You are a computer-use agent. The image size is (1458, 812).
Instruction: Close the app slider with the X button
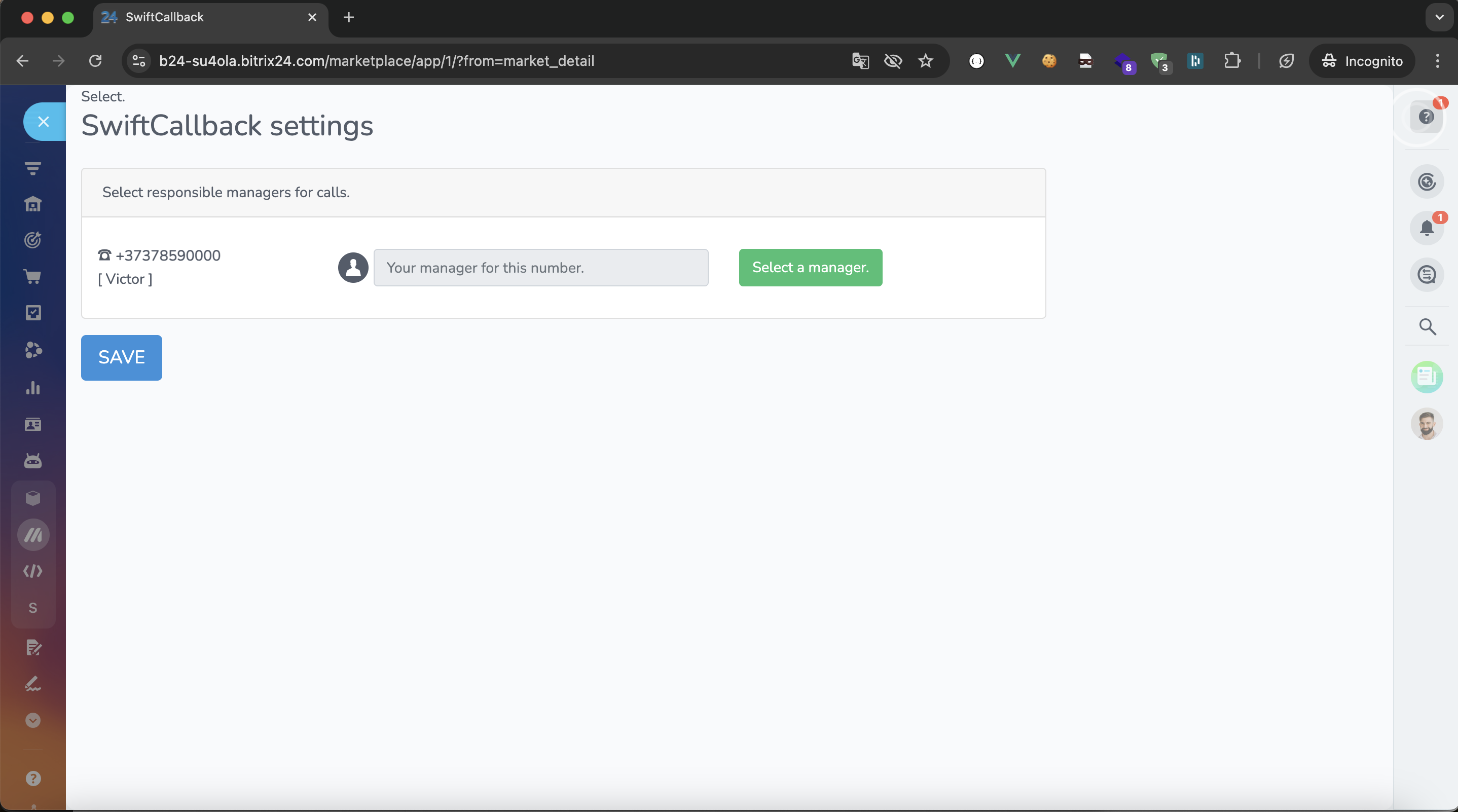pyautogui.click(x=44, y=122)
